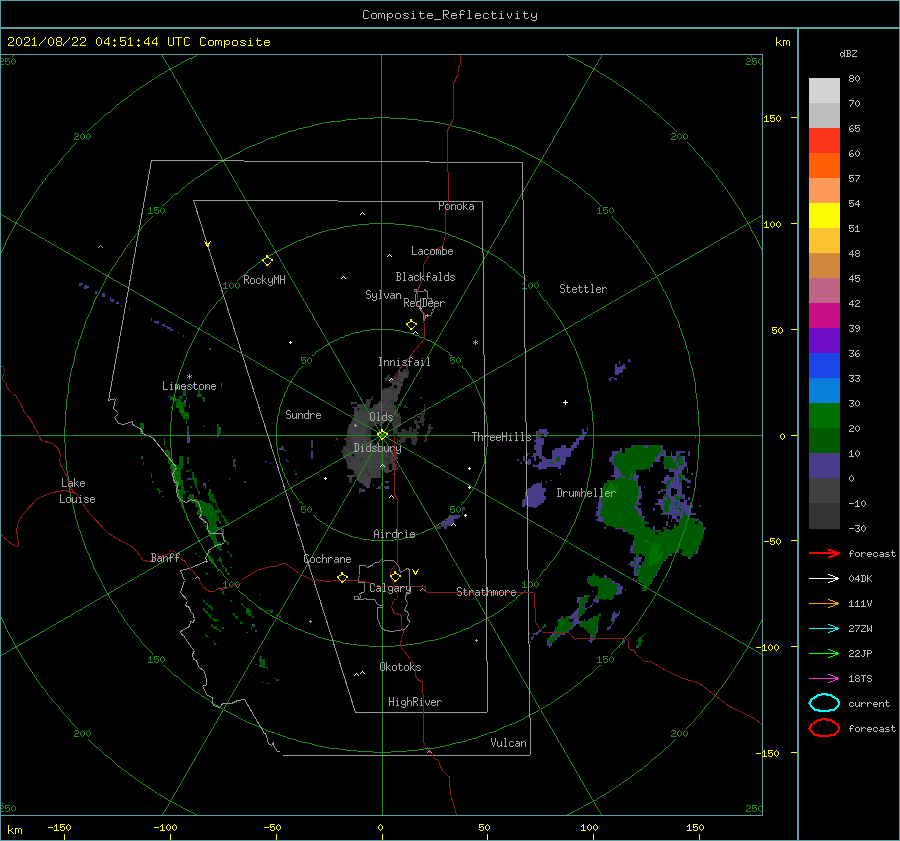Click the Didsbury city label
The image size is (900, 841).
(x=377, y=448)
